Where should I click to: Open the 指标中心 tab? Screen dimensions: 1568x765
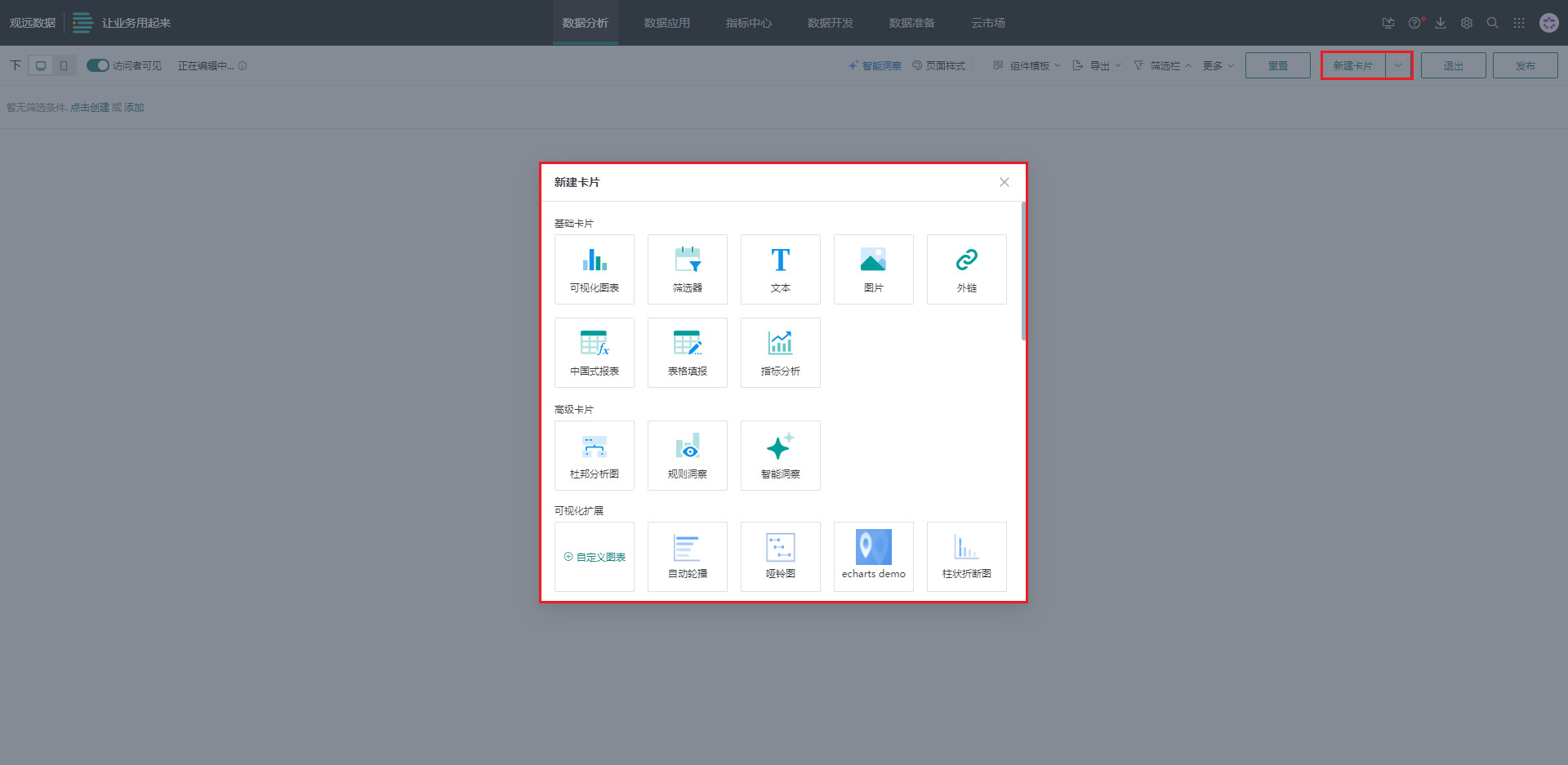pos(748,23)
